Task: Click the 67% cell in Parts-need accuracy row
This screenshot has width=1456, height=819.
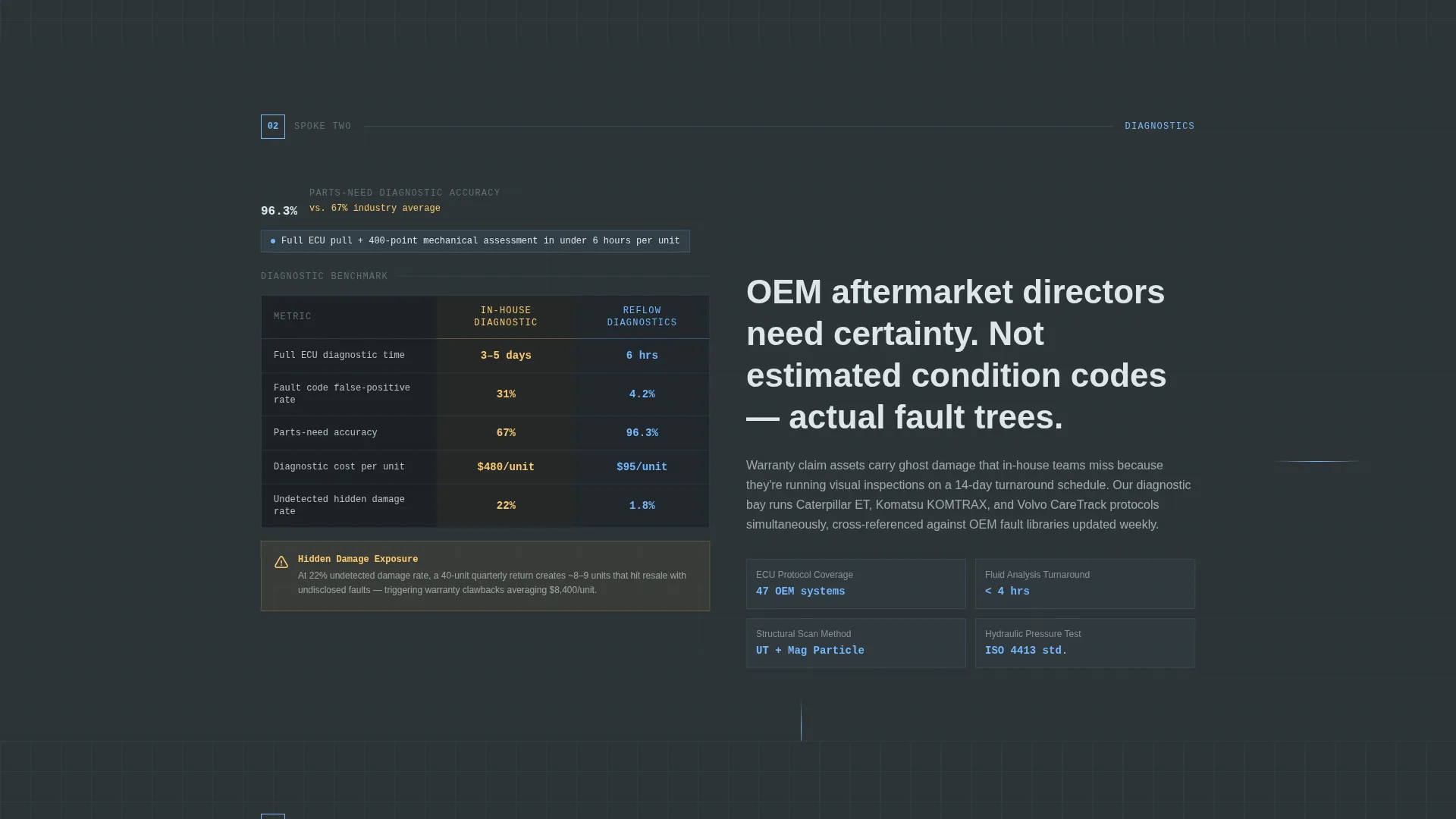Action: click(506, 433)
